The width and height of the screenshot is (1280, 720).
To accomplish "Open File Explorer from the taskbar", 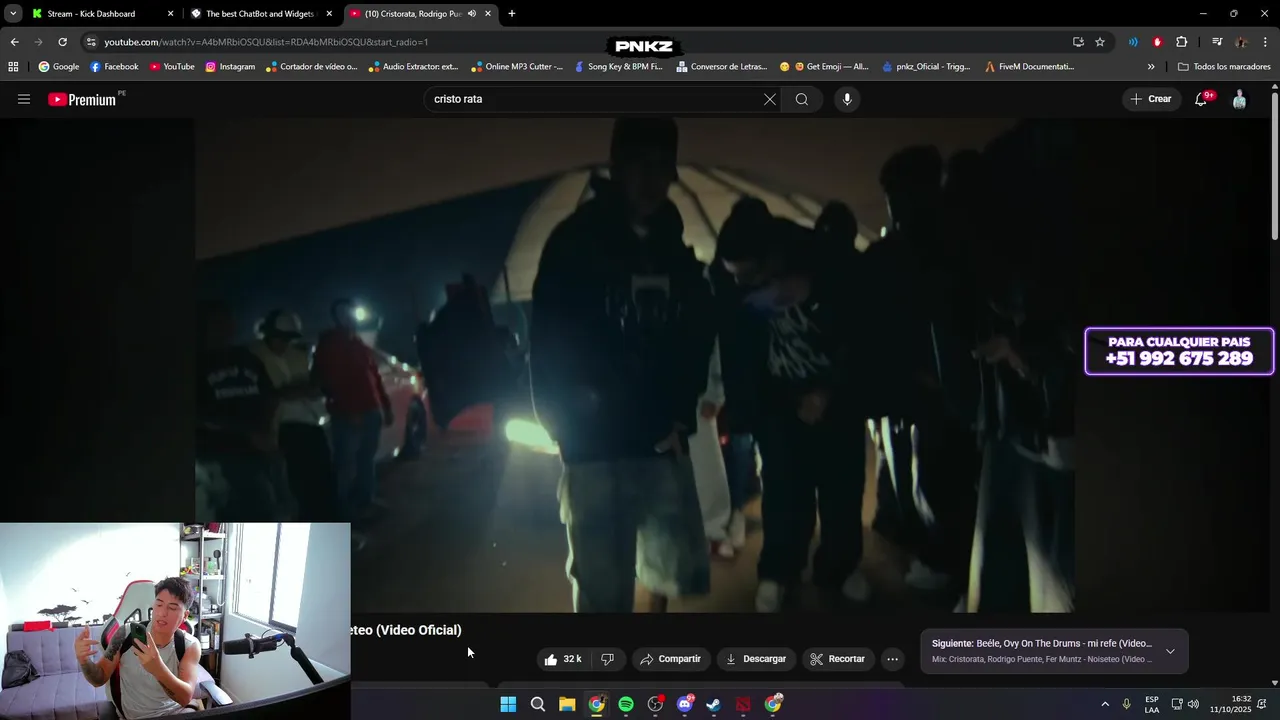I will click(567, 704).
